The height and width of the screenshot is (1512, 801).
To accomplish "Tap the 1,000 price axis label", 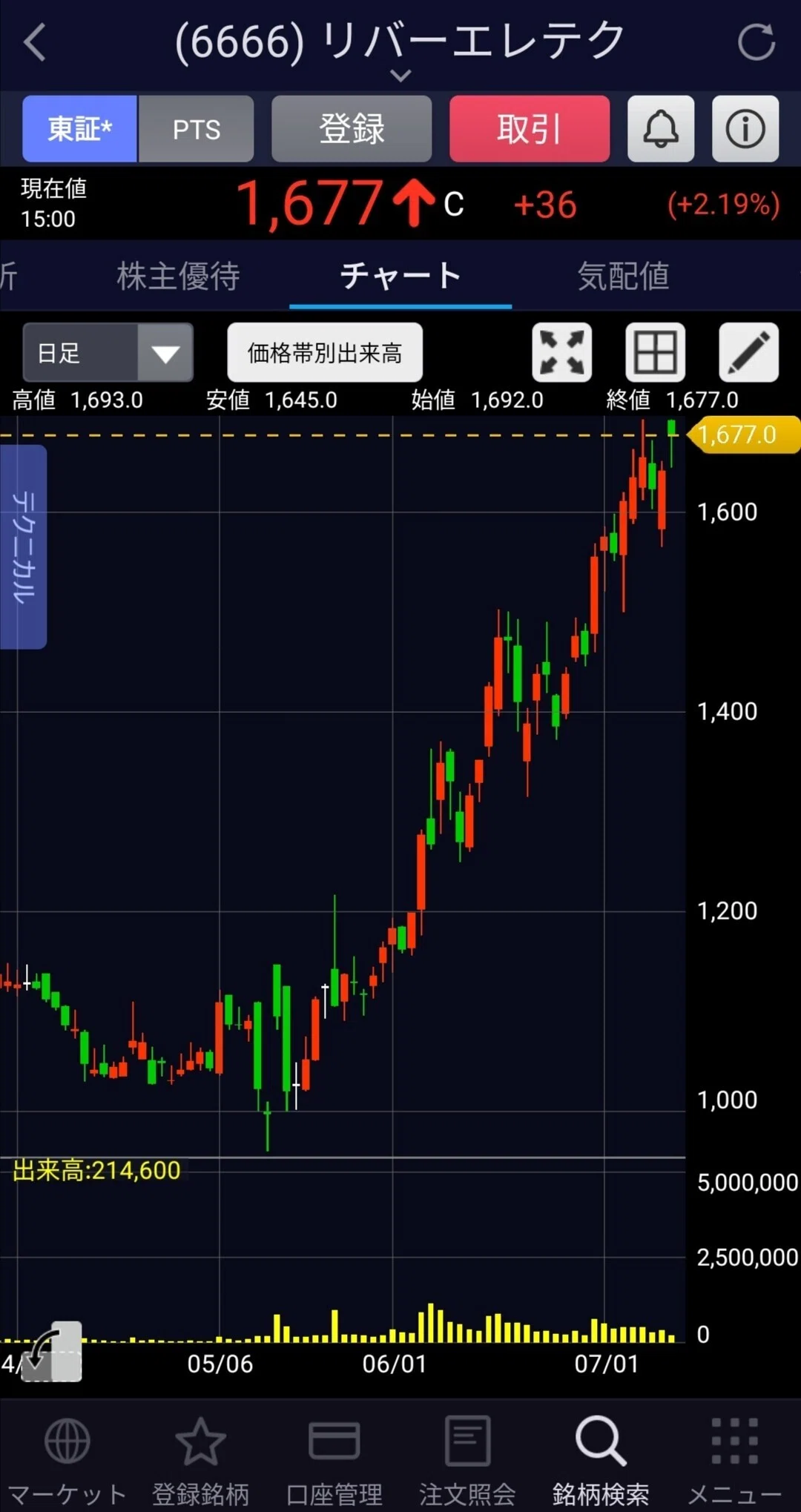I will [x=728, y=1100].
